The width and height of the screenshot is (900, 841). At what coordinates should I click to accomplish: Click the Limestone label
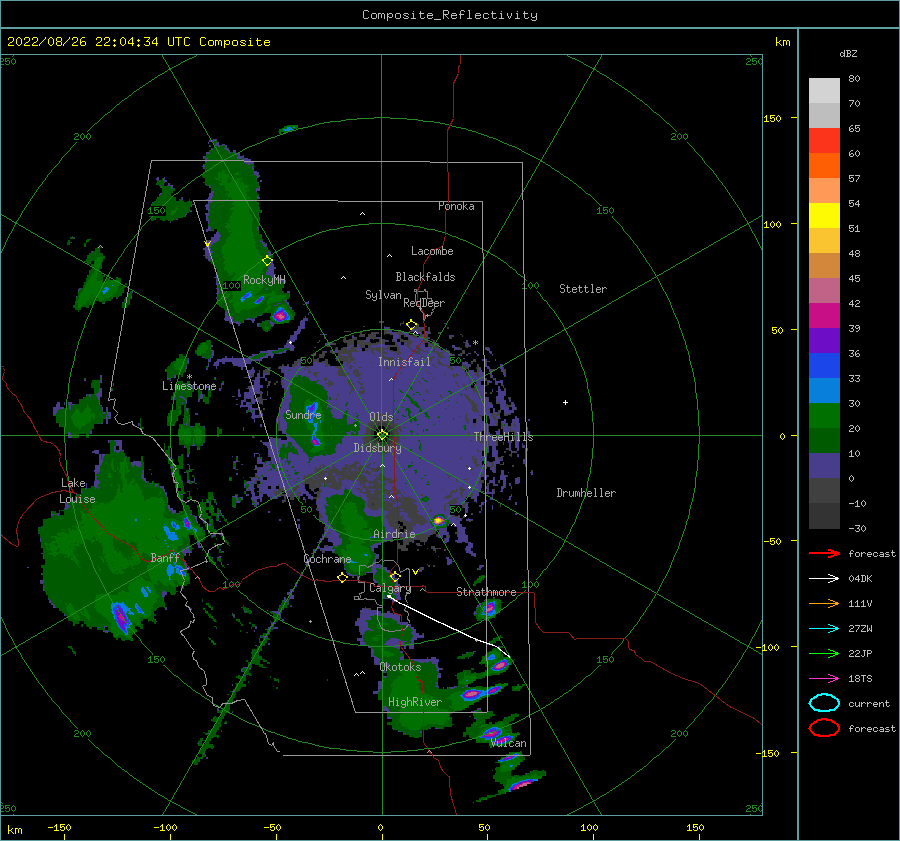tap(189, 386)
